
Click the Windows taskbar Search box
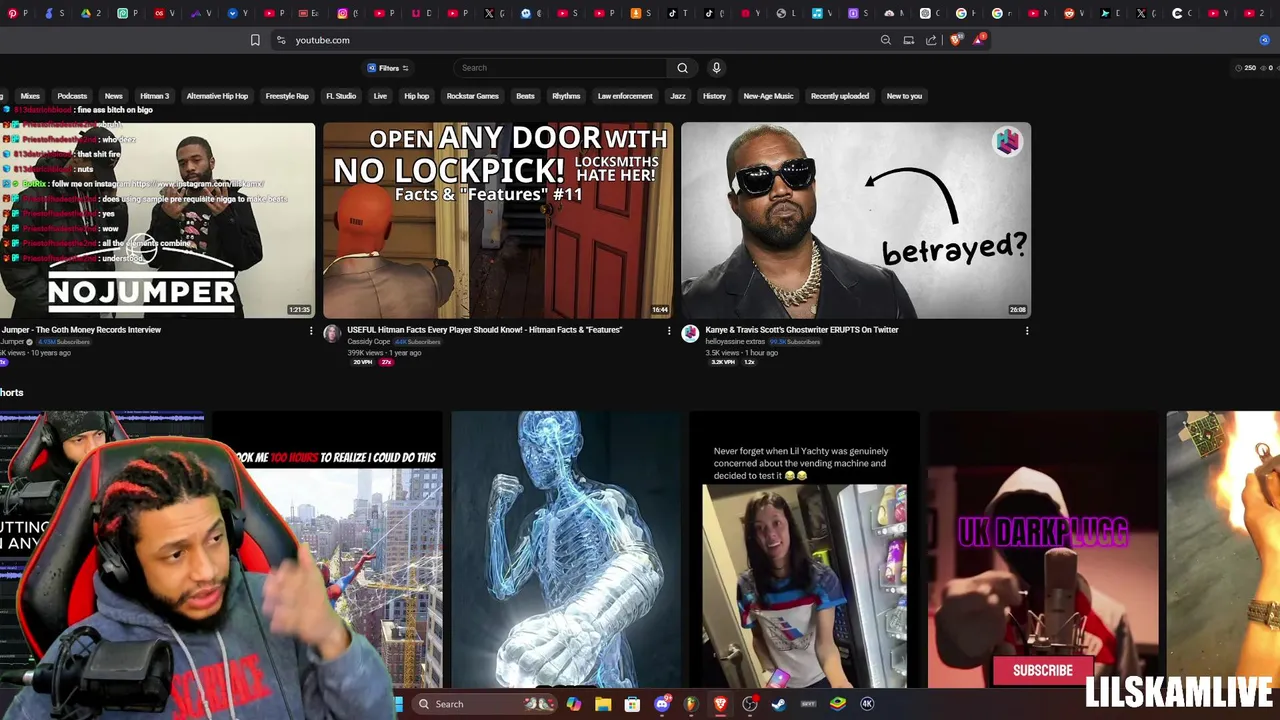point(485,704)
